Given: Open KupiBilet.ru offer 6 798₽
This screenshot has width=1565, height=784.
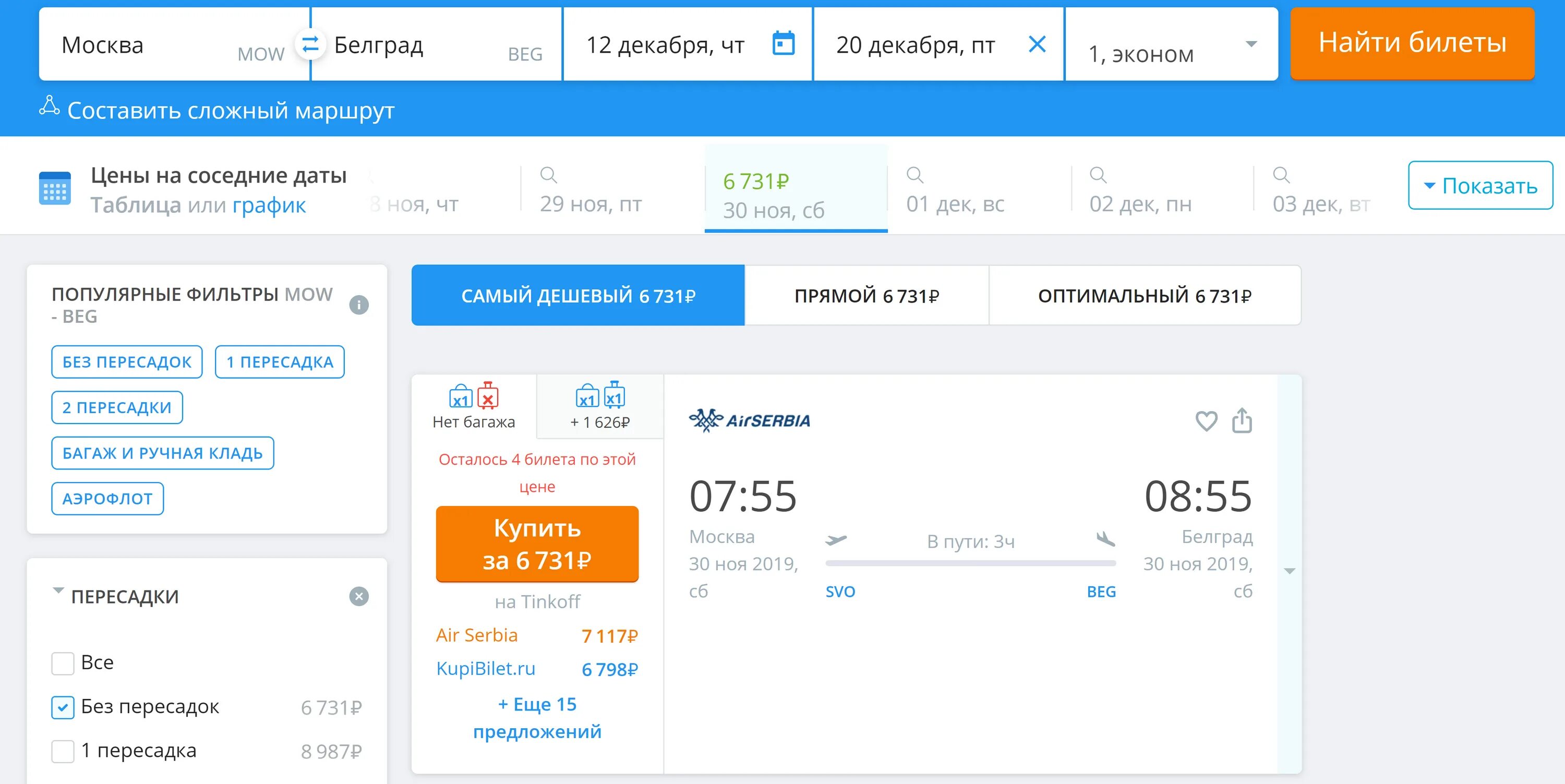Looking at the screenshot, I should (537, 669).
